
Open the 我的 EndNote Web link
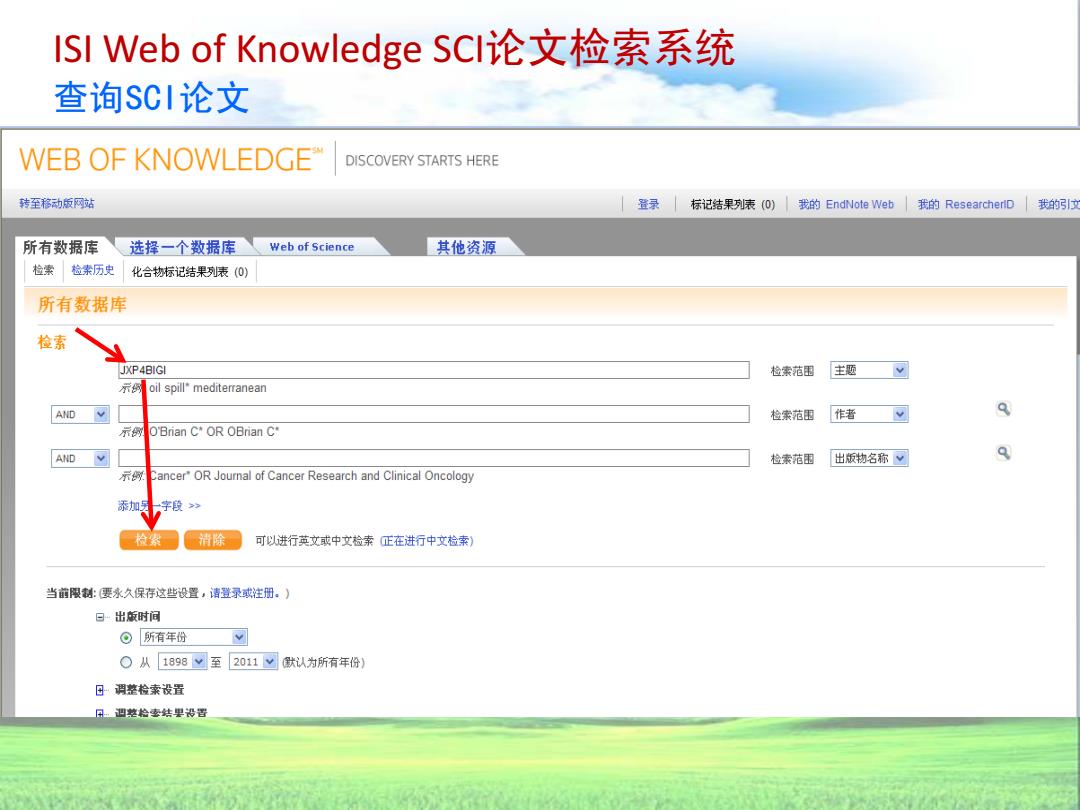click(846, 205)
